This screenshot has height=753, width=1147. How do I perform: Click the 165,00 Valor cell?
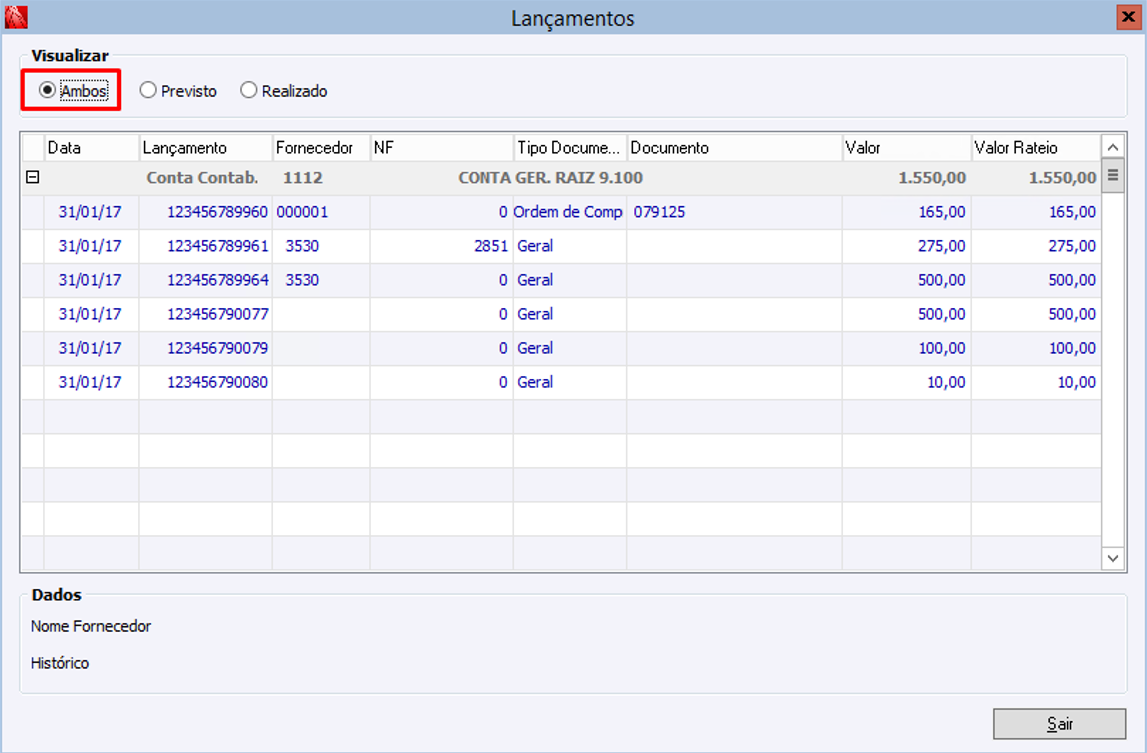[906, 212]
